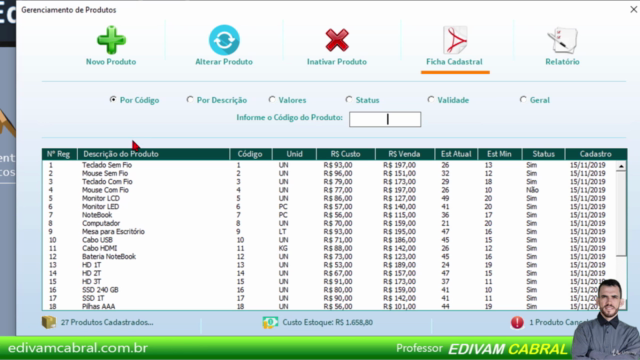Select the SSD 240 GB row
Screen dimensions: 640x360
(329, 290)
